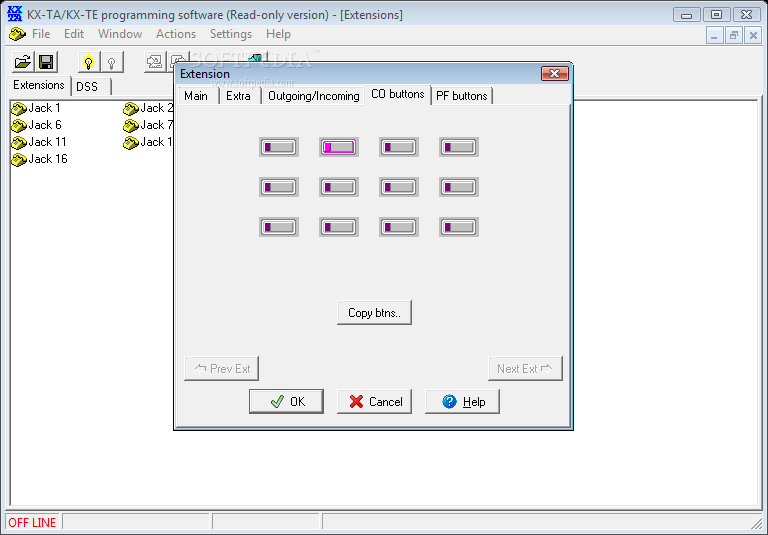This screenshot has height=535, width=768.
Task: Select the Jack 7 phone icon
Action: [131, 125]
